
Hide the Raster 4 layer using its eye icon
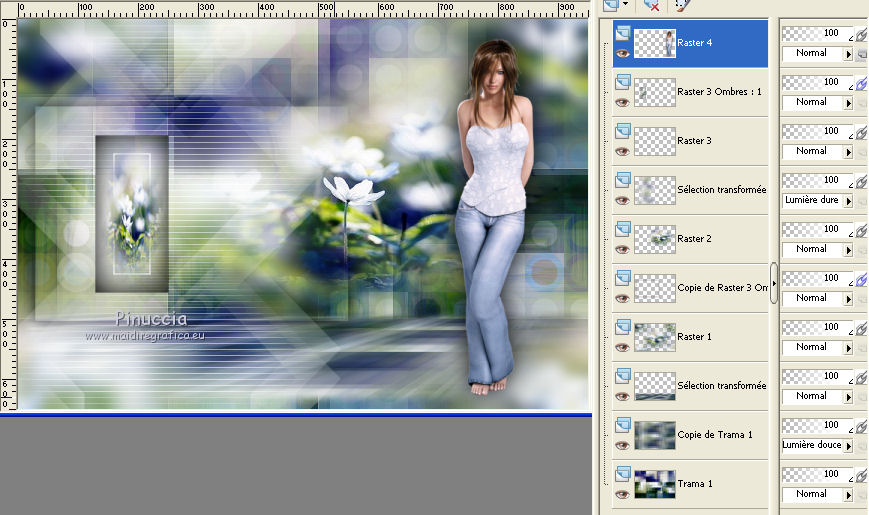click(x=622, y=54)
